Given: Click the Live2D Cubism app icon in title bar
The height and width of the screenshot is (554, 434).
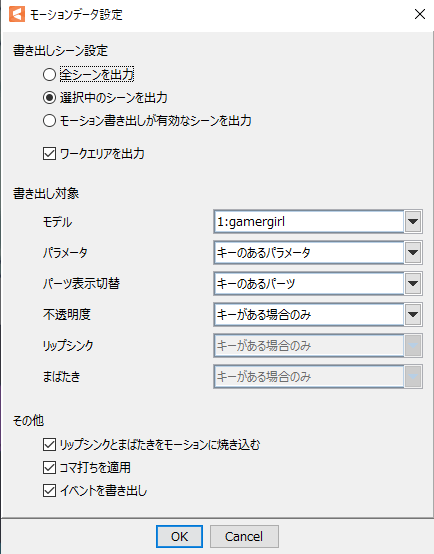Looking at the screenshot, I should (17, 14).
